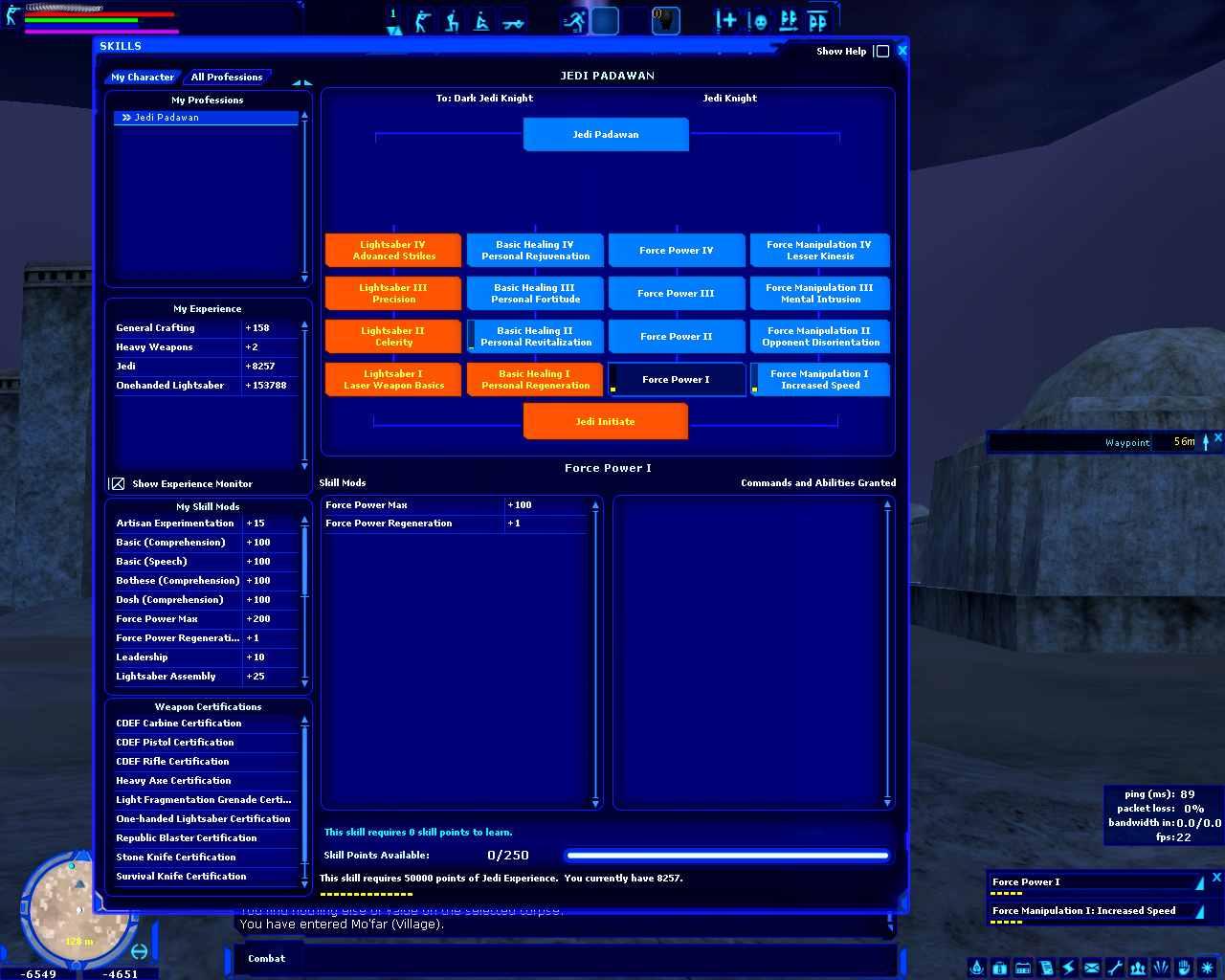
Task: Select Force Manipulation II Opponent Disorientation skill
Action: coord(820,337)
